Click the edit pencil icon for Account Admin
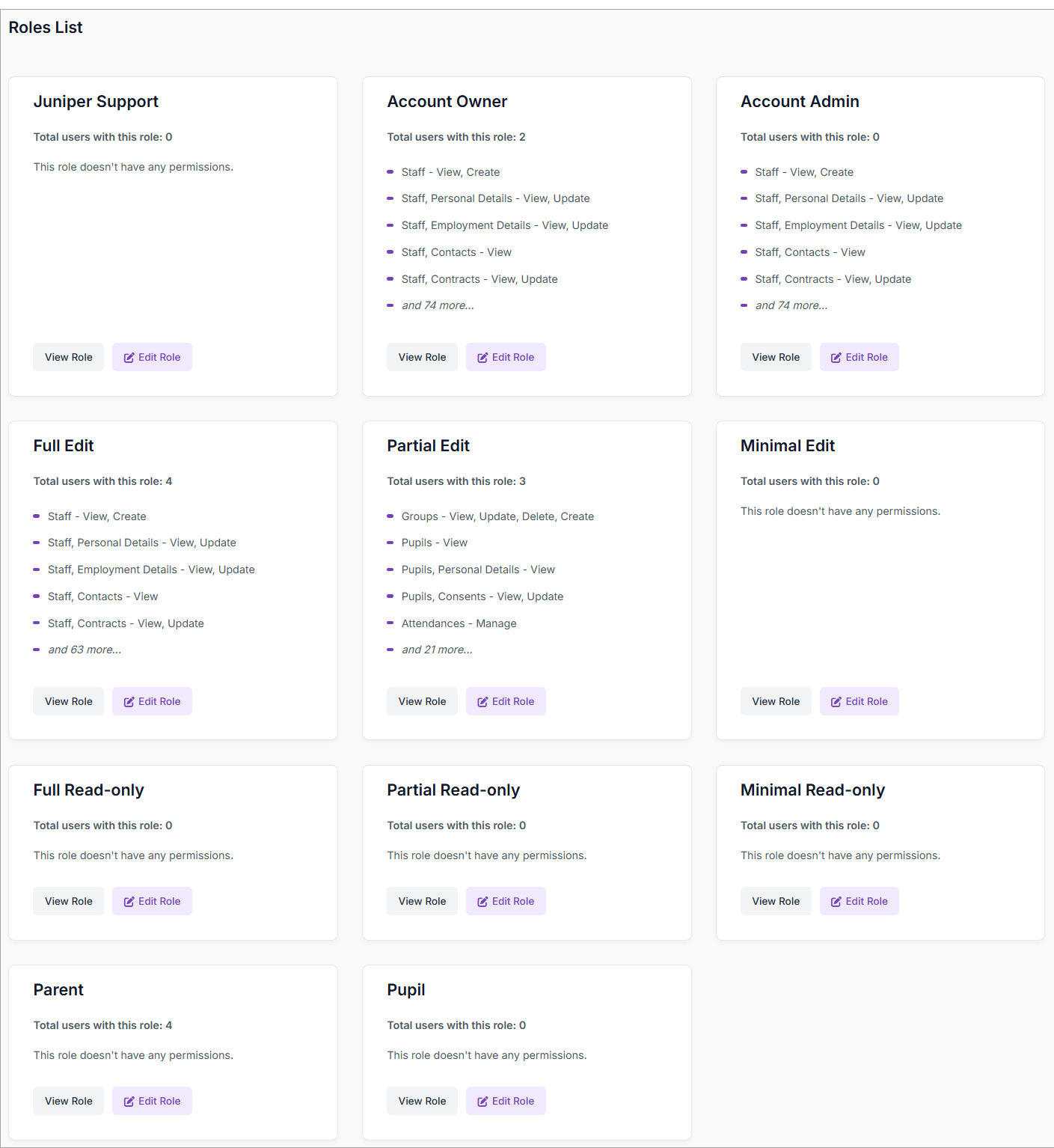 pyautogui.click(x=836, y=358)
